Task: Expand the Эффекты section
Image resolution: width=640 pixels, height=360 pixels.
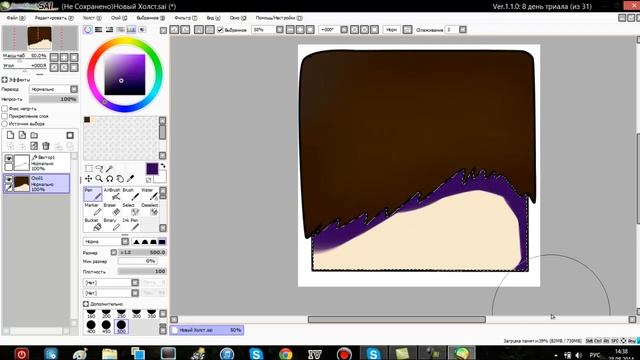Action: [4, 80]
